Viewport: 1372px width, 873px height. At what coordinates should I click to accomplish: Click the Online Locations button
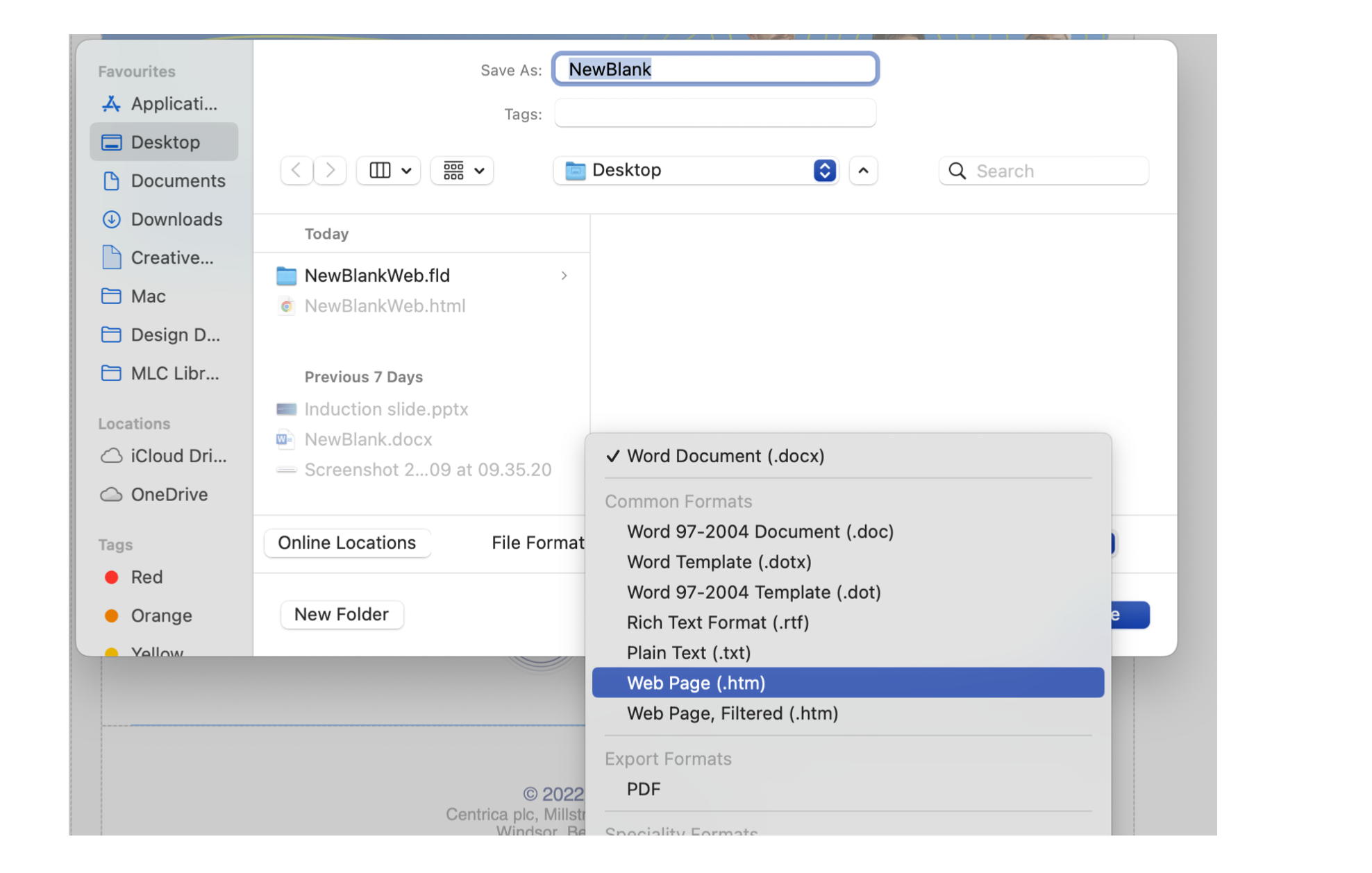347,543
